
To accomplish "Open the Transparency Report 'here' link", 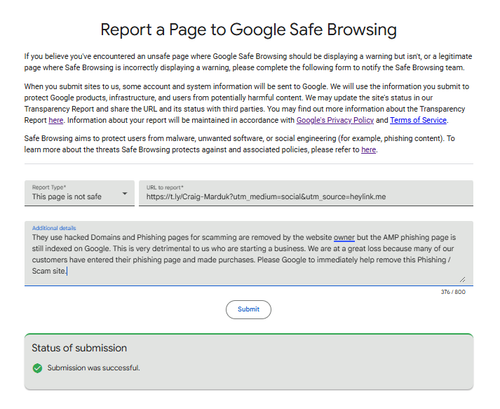I will click(x=56, y=120).
